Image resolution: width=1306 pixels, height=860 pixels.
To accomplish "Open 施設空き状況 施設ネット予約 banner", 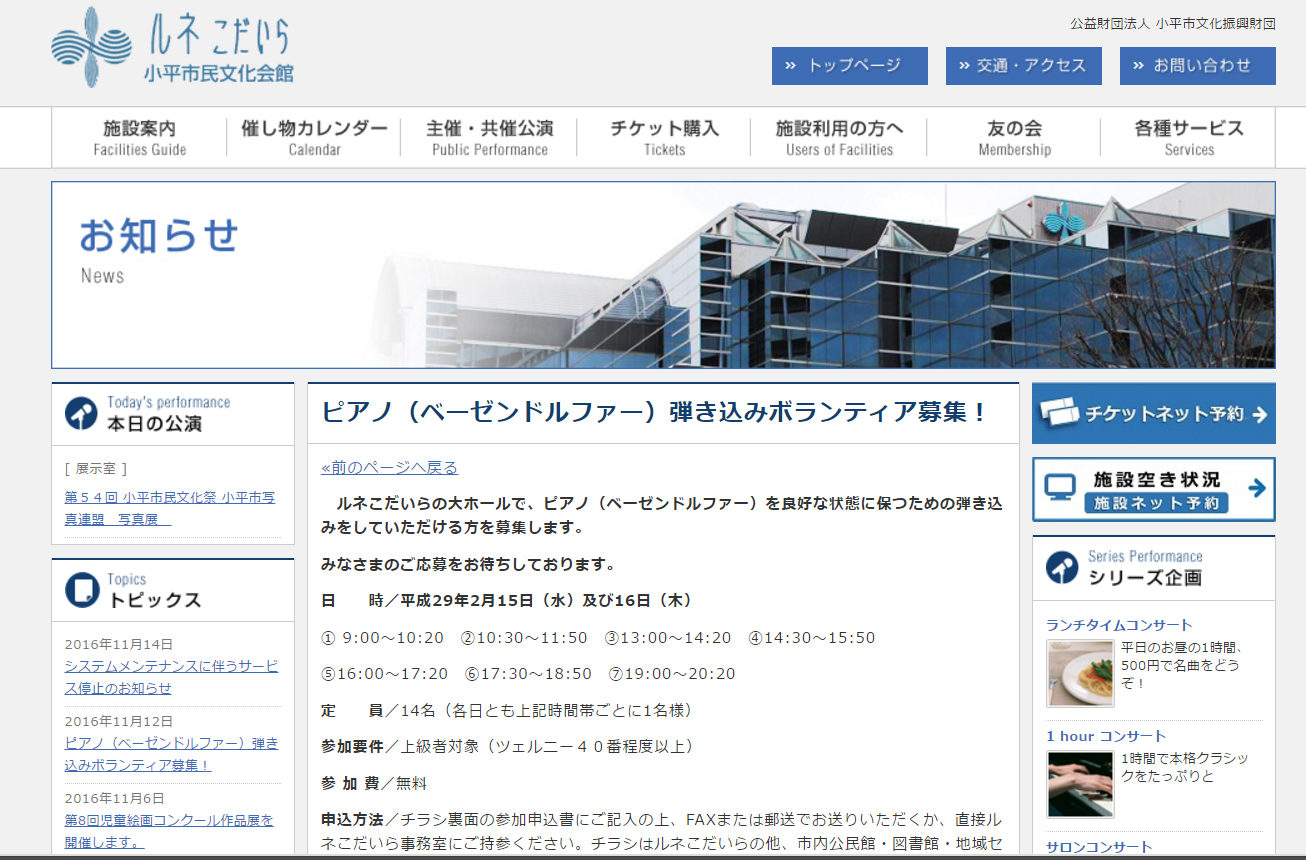I will pos(1154,489).
